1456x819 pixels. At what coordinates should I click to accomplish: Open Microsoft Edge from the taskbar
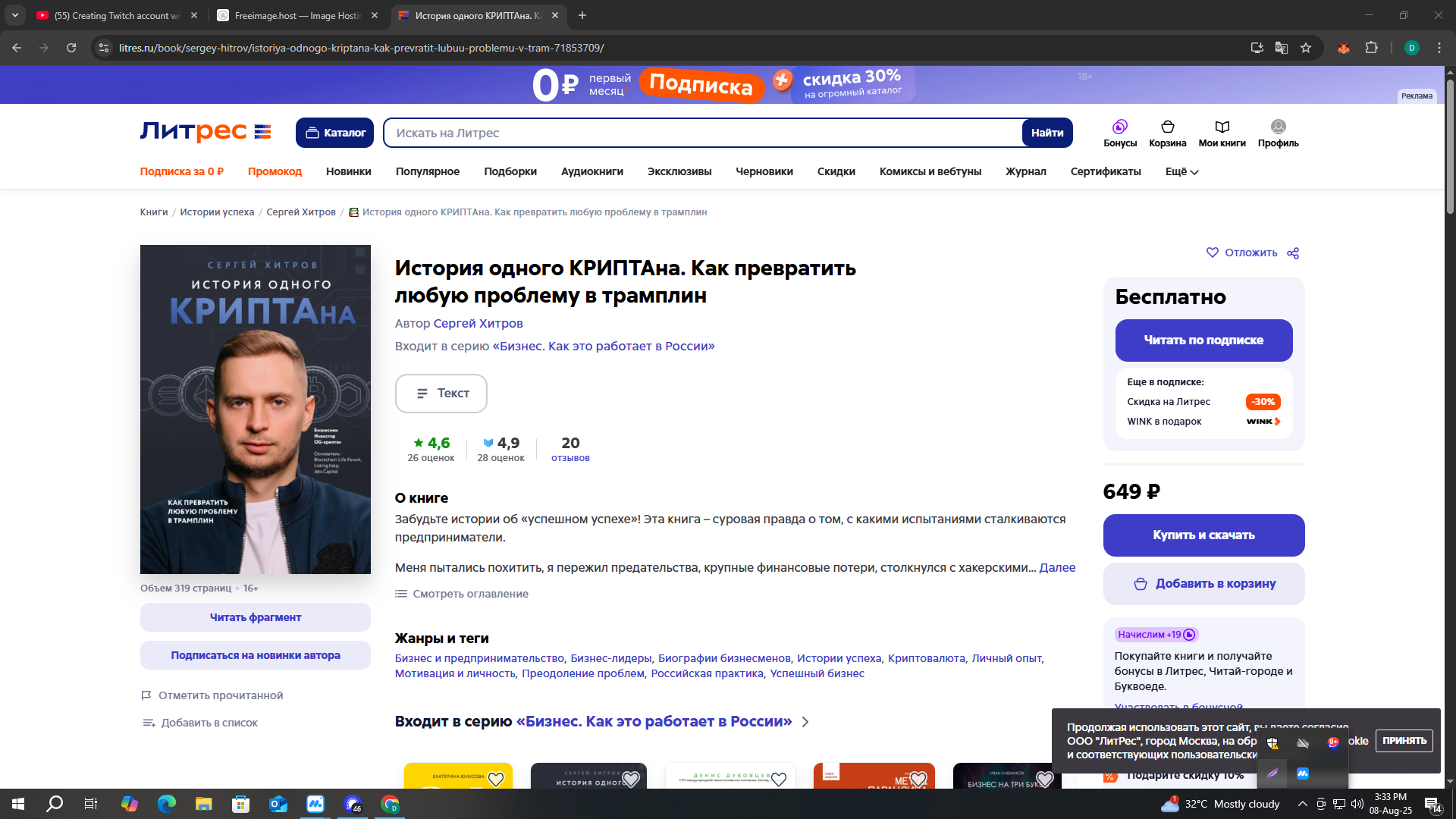click(166, 804)
